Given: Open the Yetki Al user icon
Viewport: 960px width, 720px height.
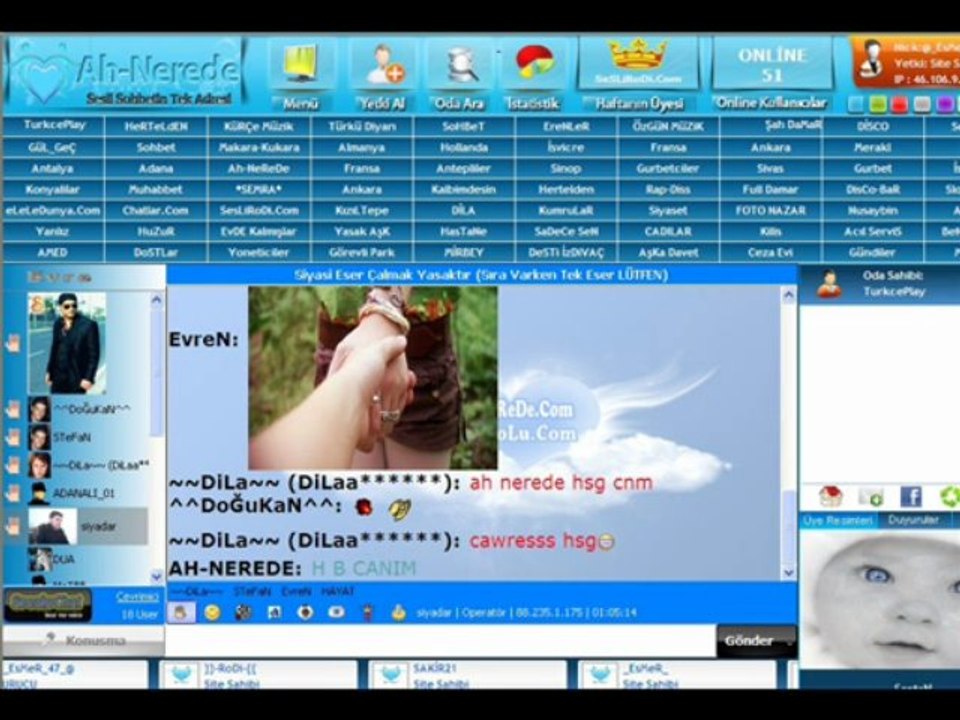Looking at the screenshot, I should [x=384, y=64].
